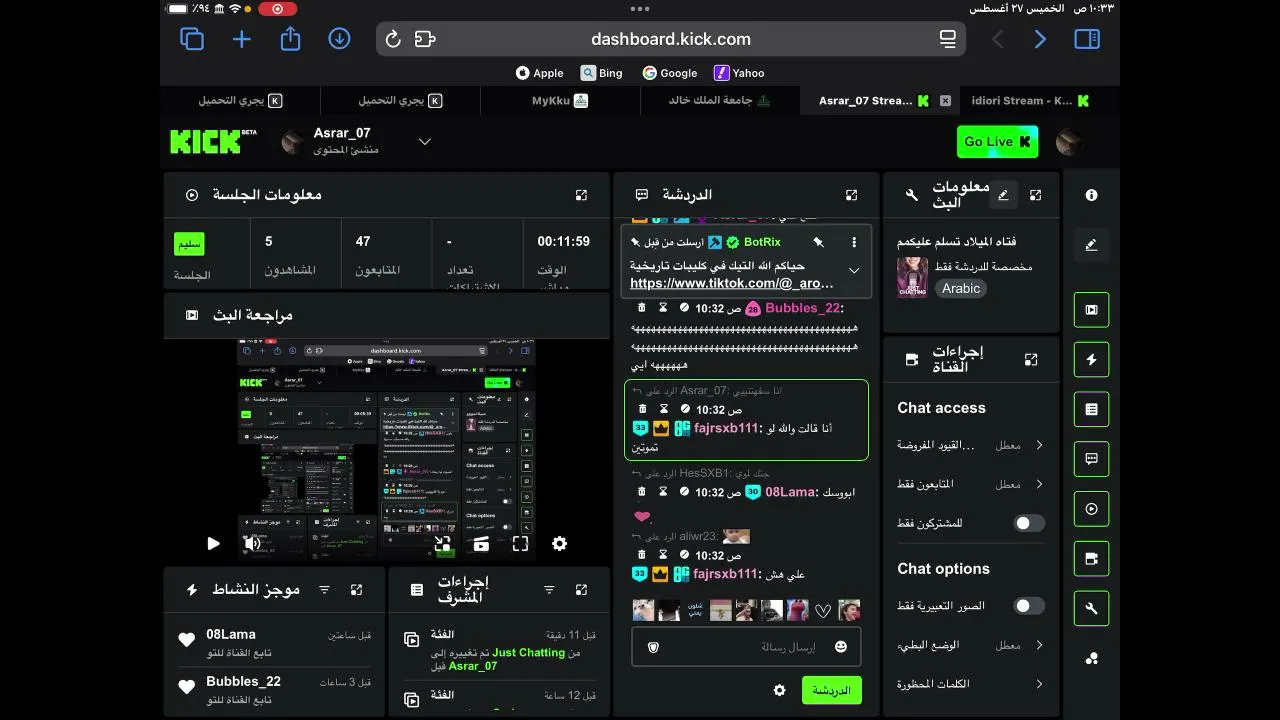Enable emotes-only mode (الصور التعبيرية فقط)
1280x720 pixels.
coord(1029,606)
